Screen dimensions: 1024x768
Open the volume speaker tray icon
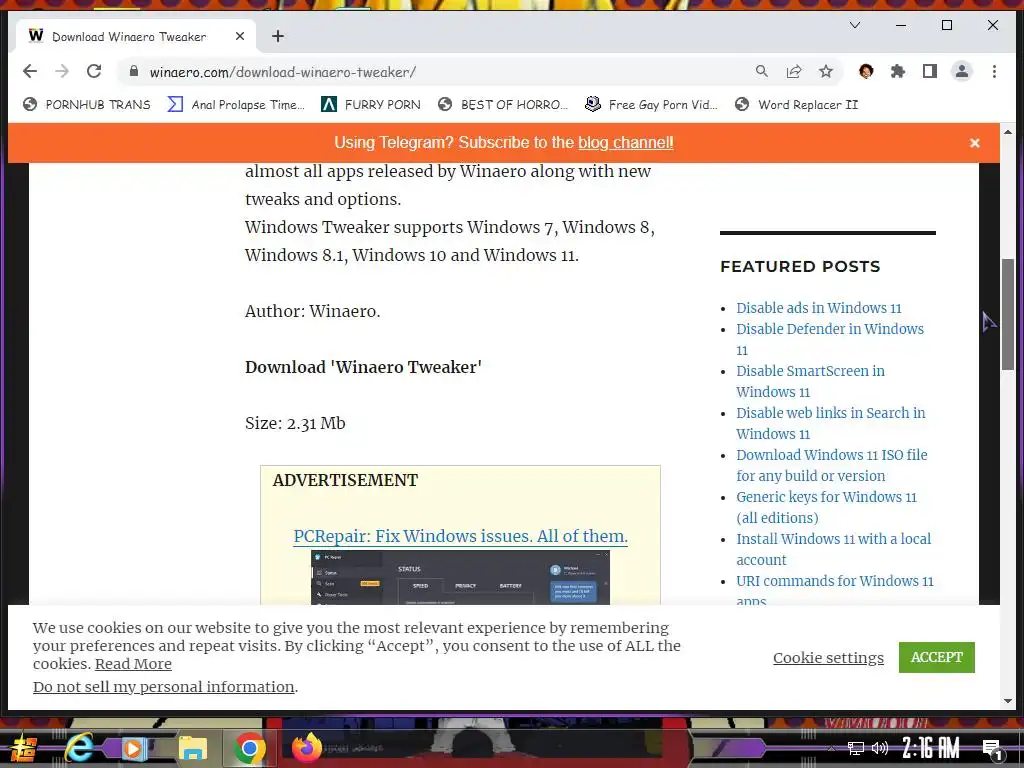coord(880,748)
